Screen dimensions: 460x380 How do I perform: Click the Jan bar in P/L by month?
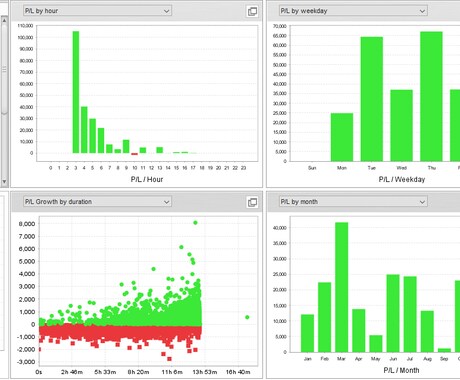[307, 333]
